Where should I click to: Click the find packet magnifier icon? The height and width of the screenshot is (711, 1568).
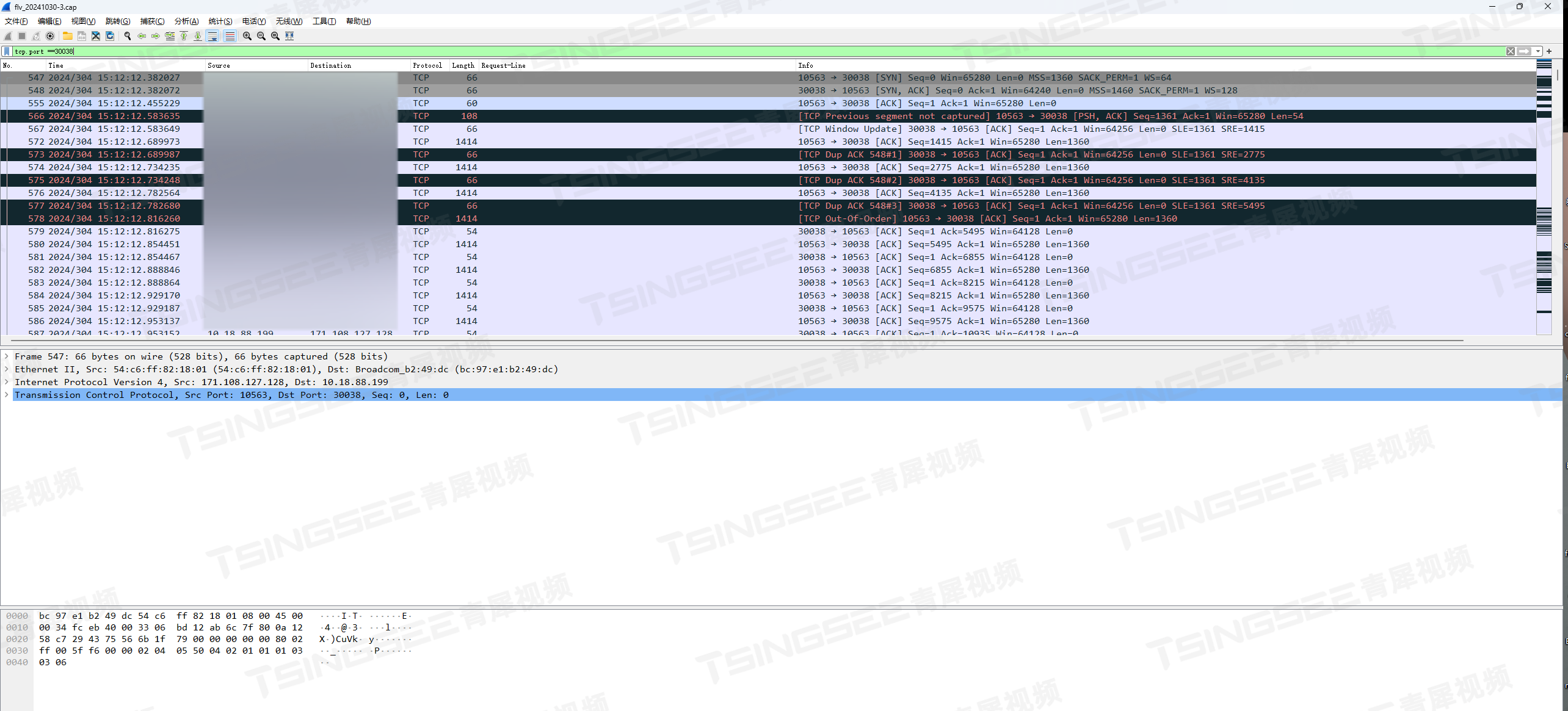coord(128,36)
